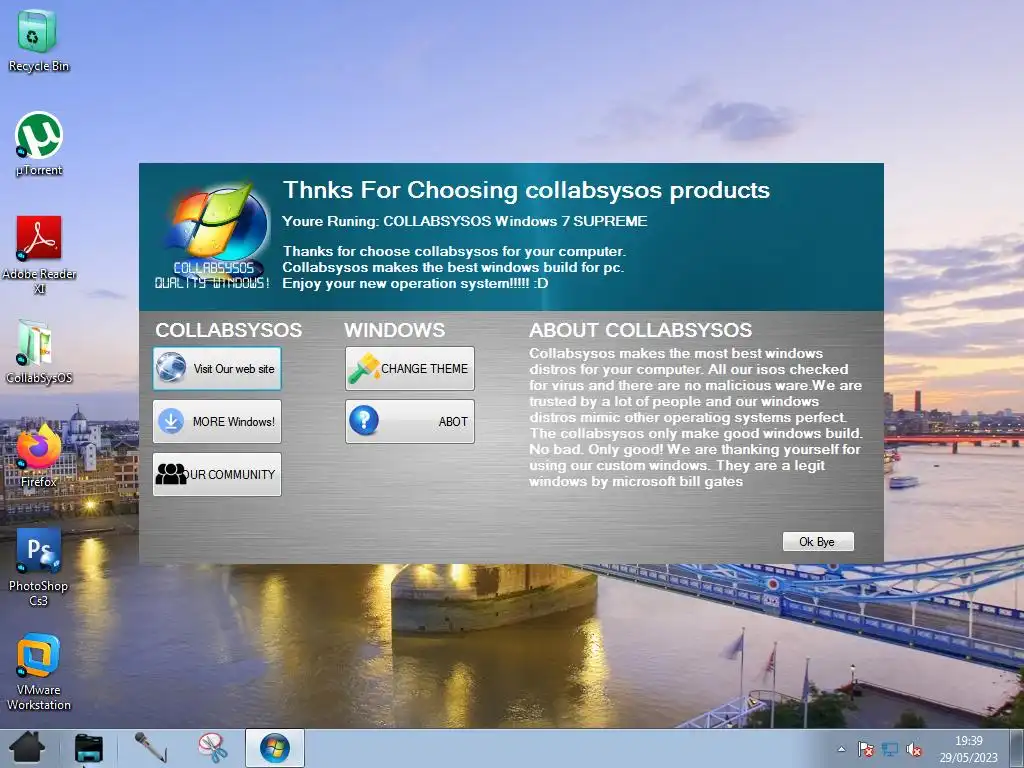The width and height of the screenshot is (1024, 768).
Task: Show hidden tray icons arrow
Action: click(841, 749)
